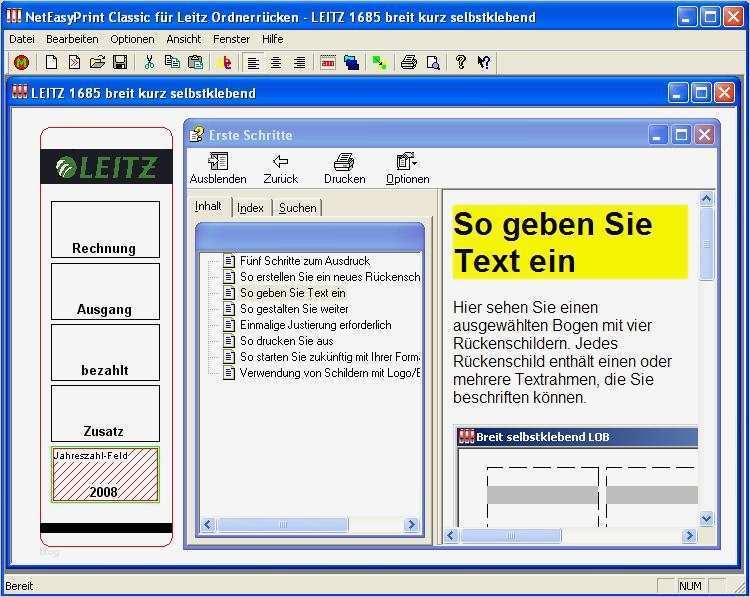Click help text horizontal scrollbar thumb

pyautogui.click(x=511, y=535)
